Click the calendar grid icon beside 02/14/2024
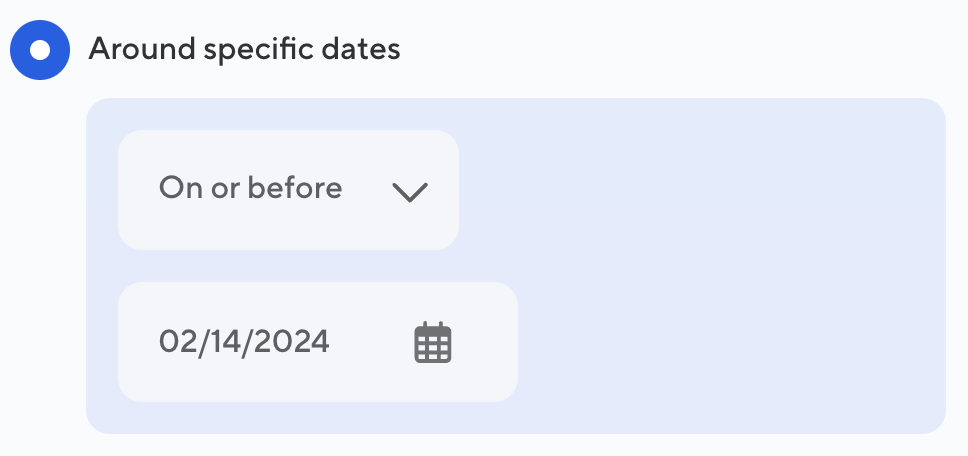 pos(433,343)
